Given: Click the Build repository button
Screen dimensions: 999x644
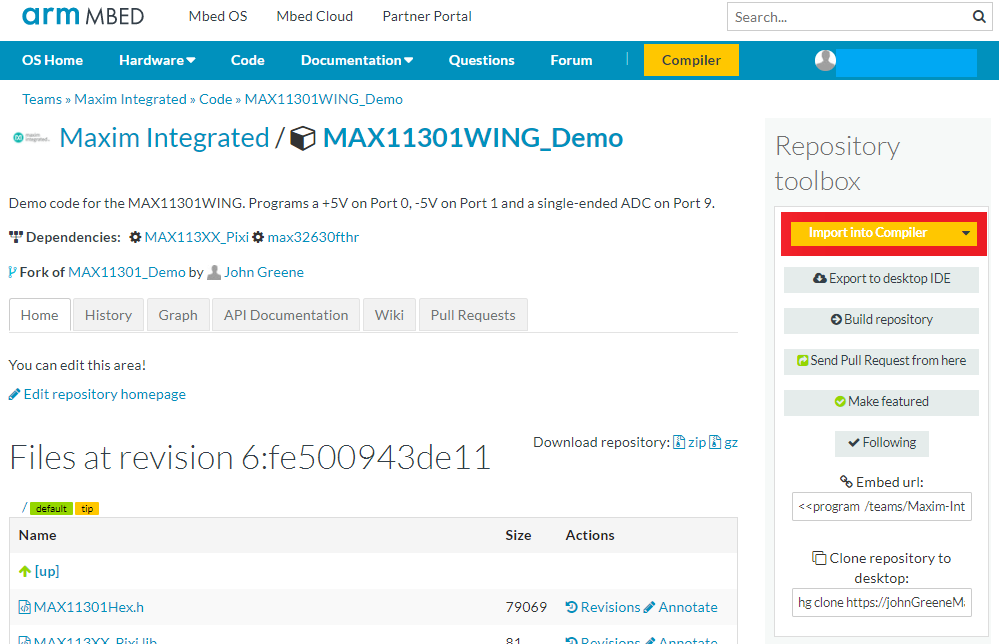Looking at the screenshot, I should (x=881, y=320).
